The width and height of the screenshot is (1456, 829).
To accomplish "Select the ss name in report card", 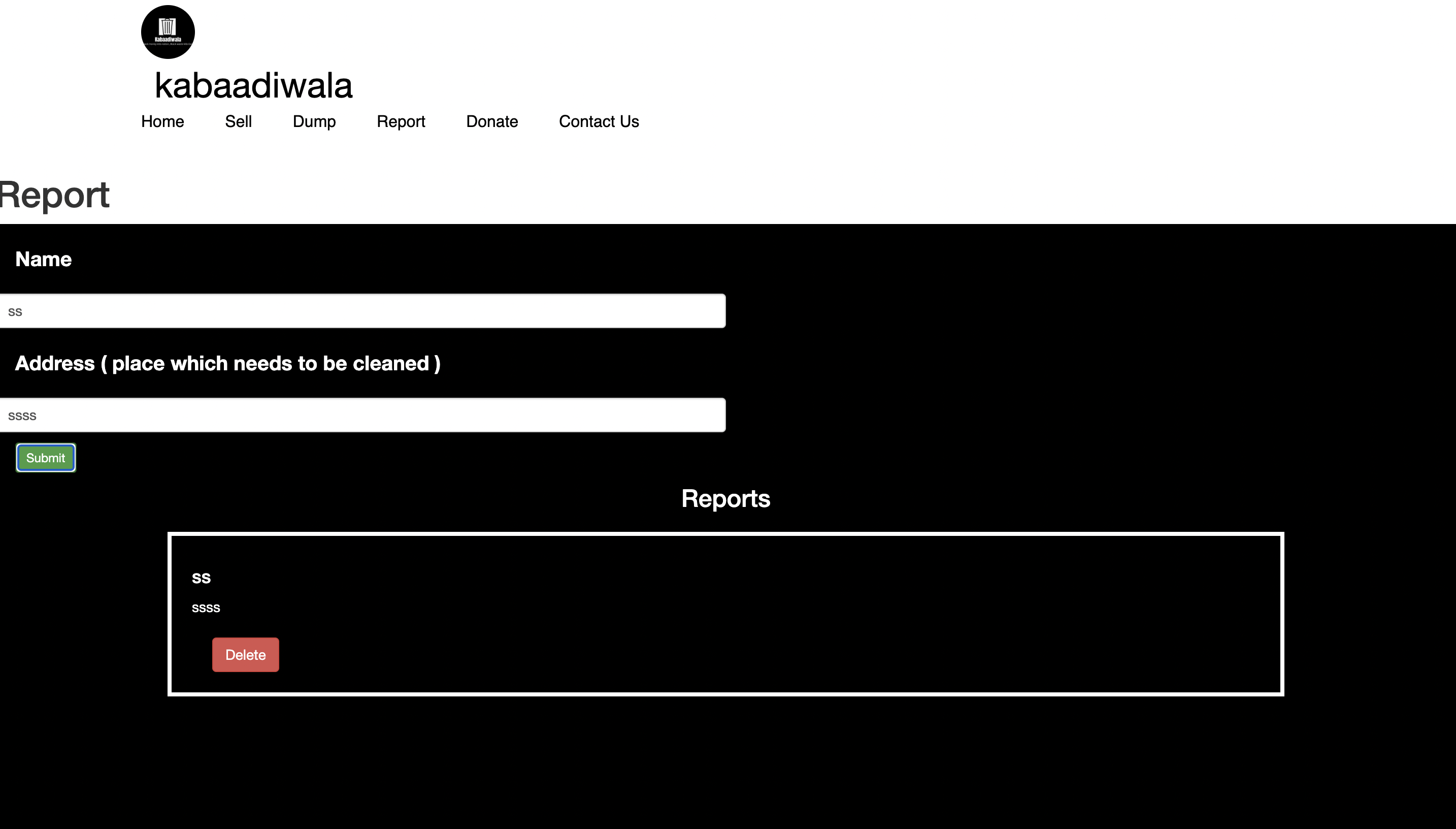I will pos(202,578).
